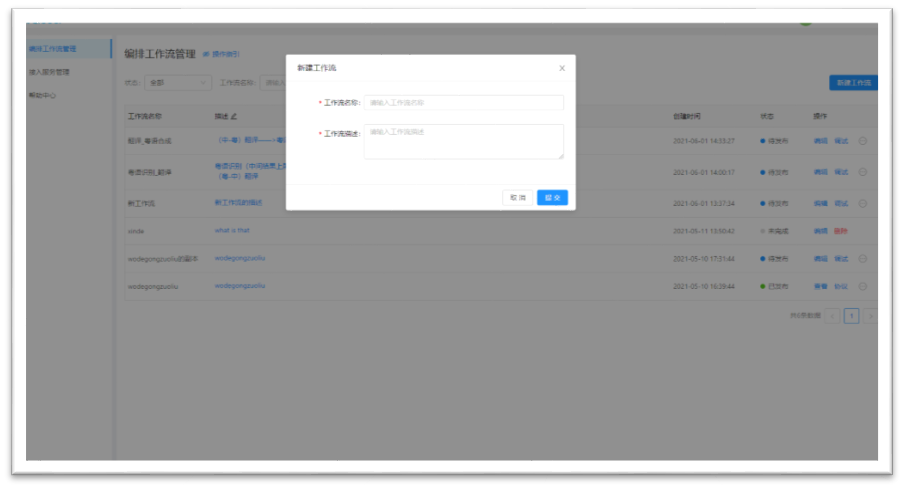Open the 状态 dropdown showing 全部
Viewport: 904px width, 489px height.
178,82
